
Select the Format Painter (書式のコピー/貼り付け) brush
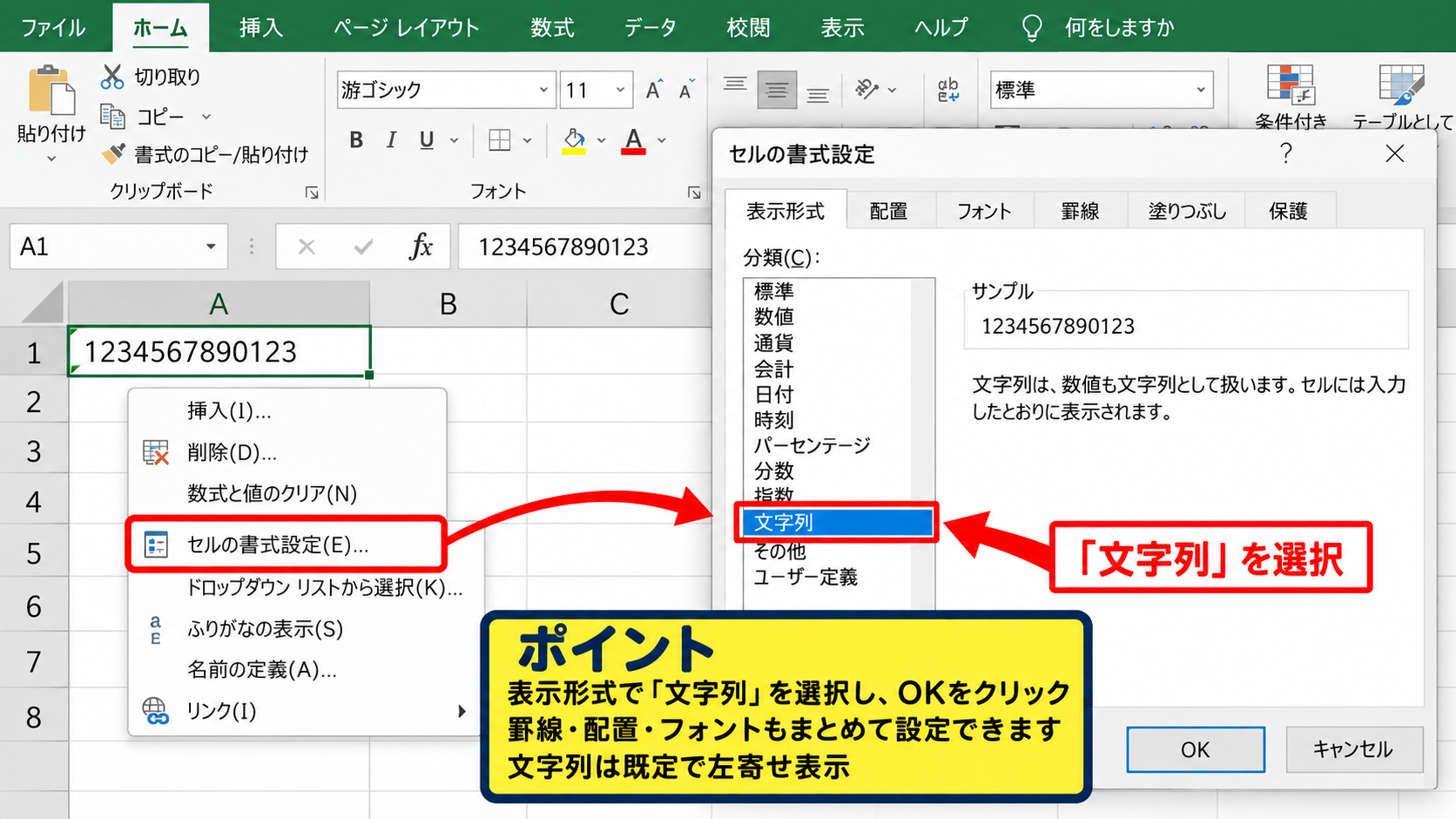(112, 154)
